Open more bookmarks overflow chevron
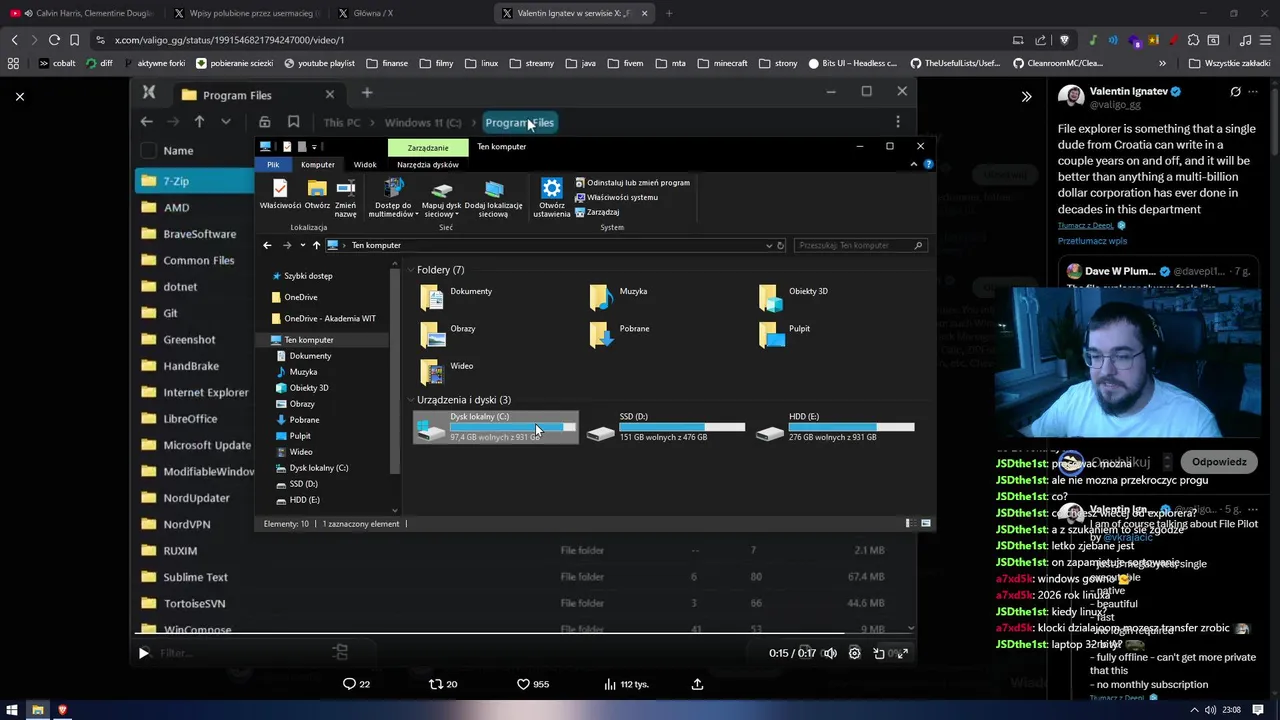 (1162, 63)
